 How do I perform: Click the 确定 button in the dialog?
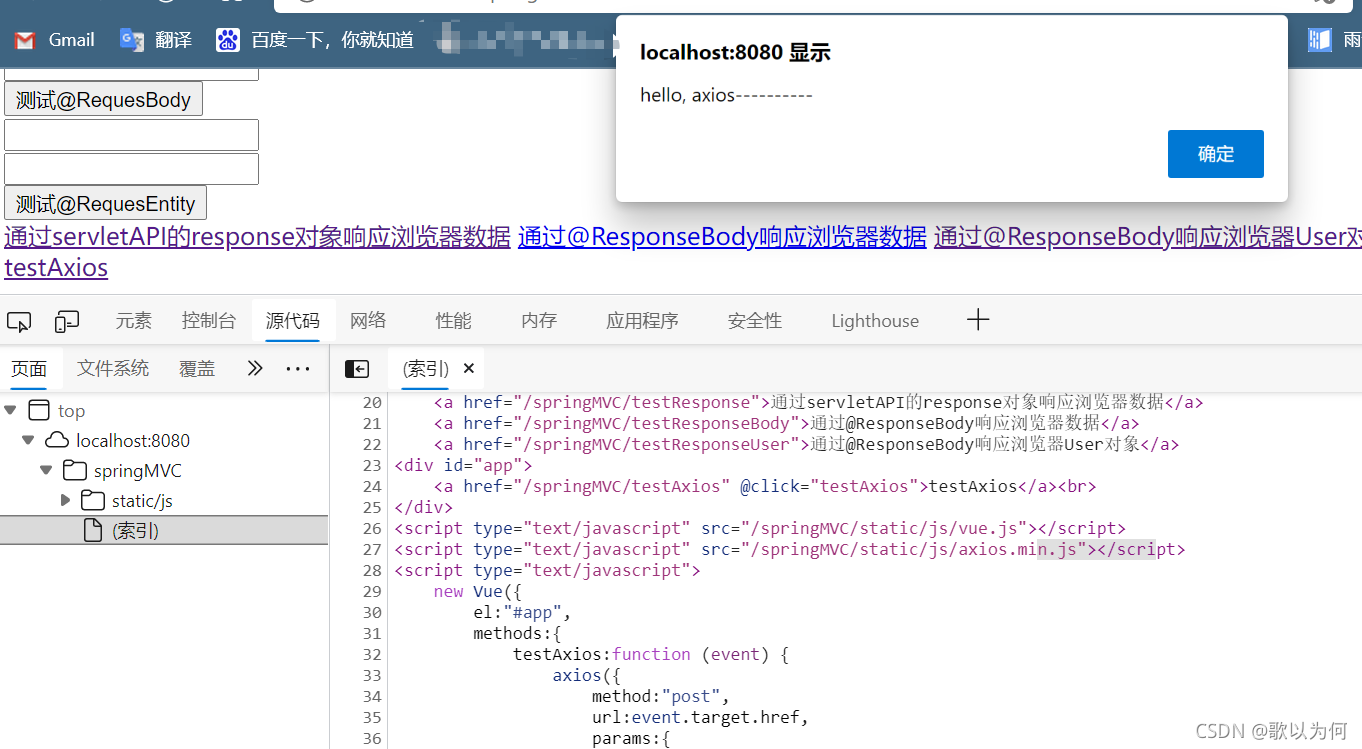point(1215,153)
